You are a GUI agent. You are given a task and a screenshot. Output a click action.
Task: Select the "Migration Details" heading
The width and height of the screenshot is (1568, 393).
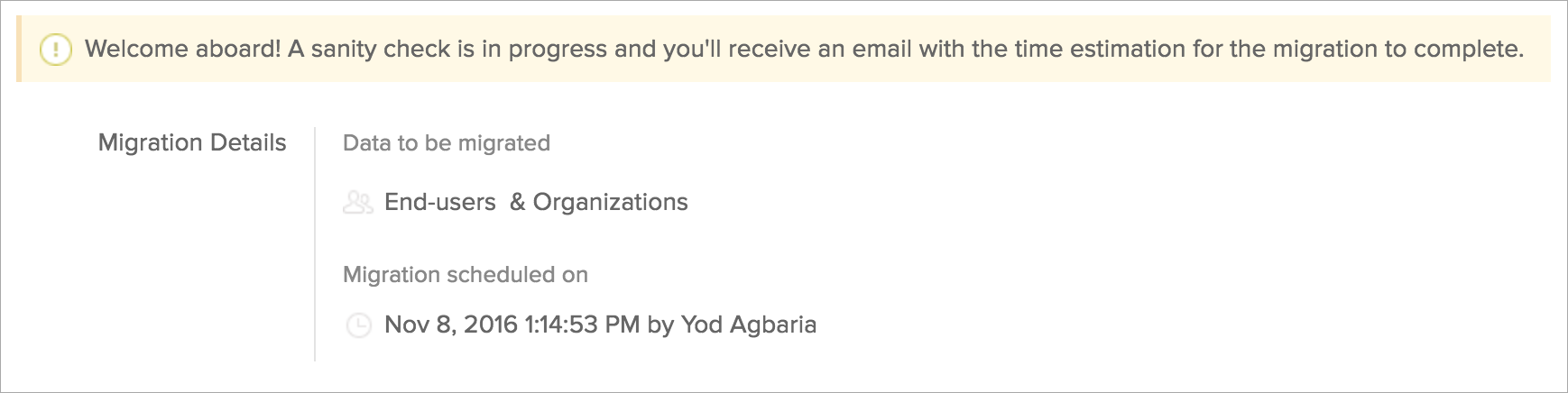[x=192, y=142]
